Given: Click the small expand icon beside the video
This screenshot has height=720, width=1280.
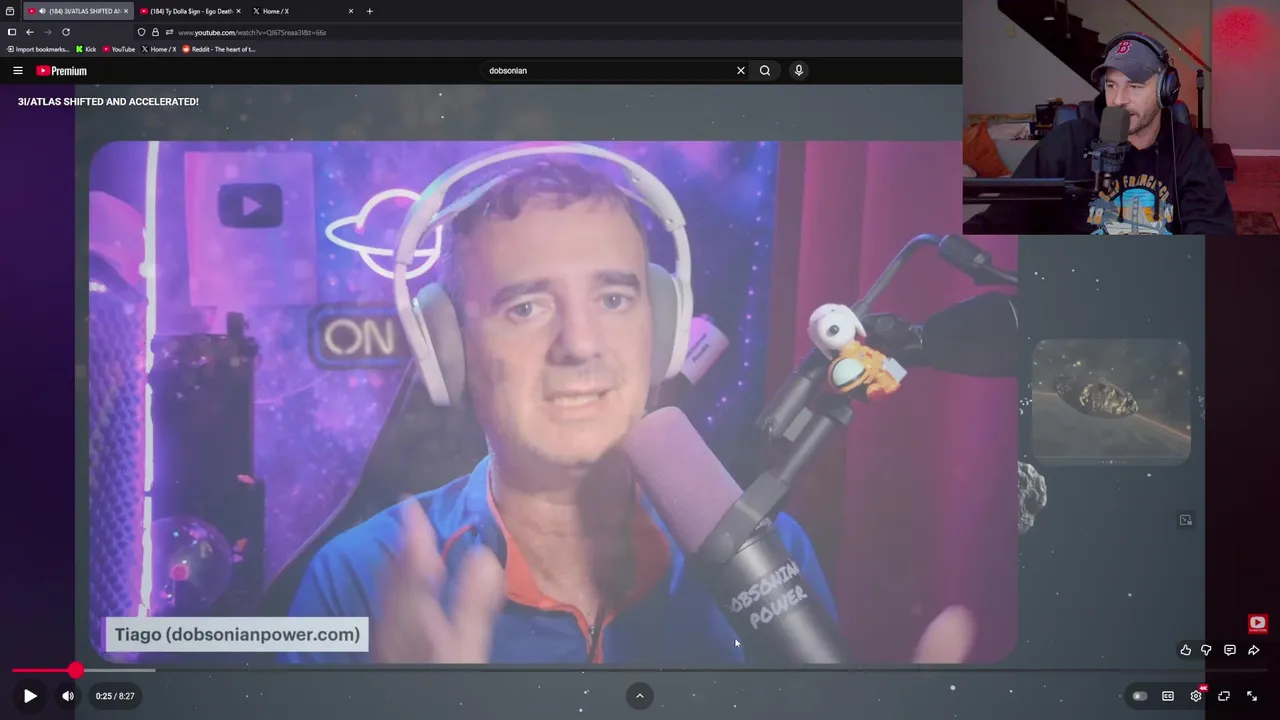Looking at the screenshot, I should (x=1186, y=520).
